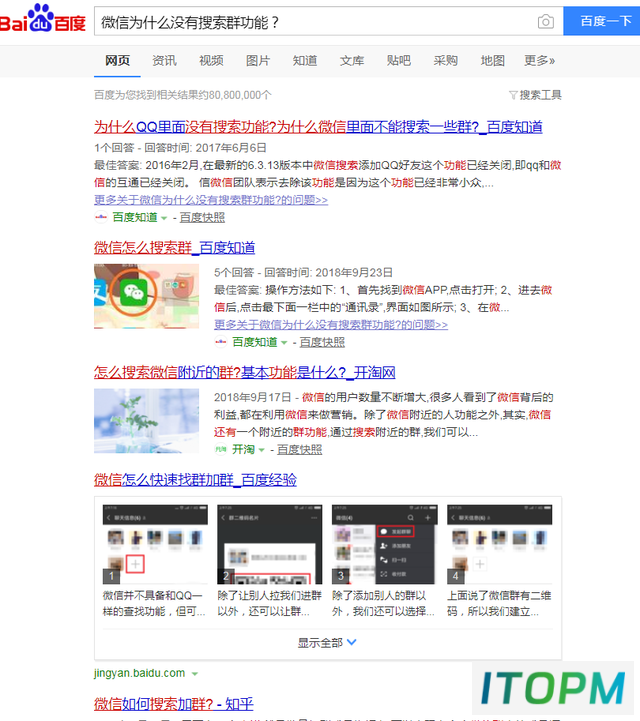Click 5个回答 answer date text
The height and width of the screenshot is (721, 640).
coord(303,272)
